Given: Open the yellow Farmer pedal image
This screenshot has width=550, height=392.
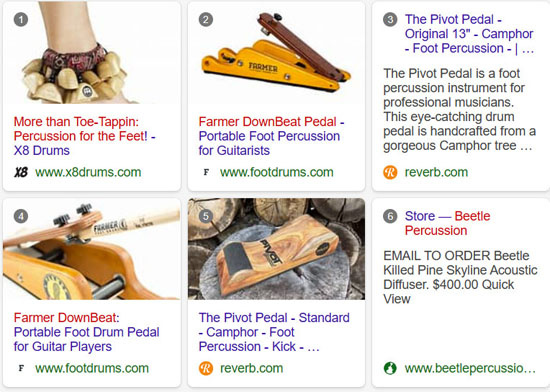Looking at the screenshot, I should point(276,52).
